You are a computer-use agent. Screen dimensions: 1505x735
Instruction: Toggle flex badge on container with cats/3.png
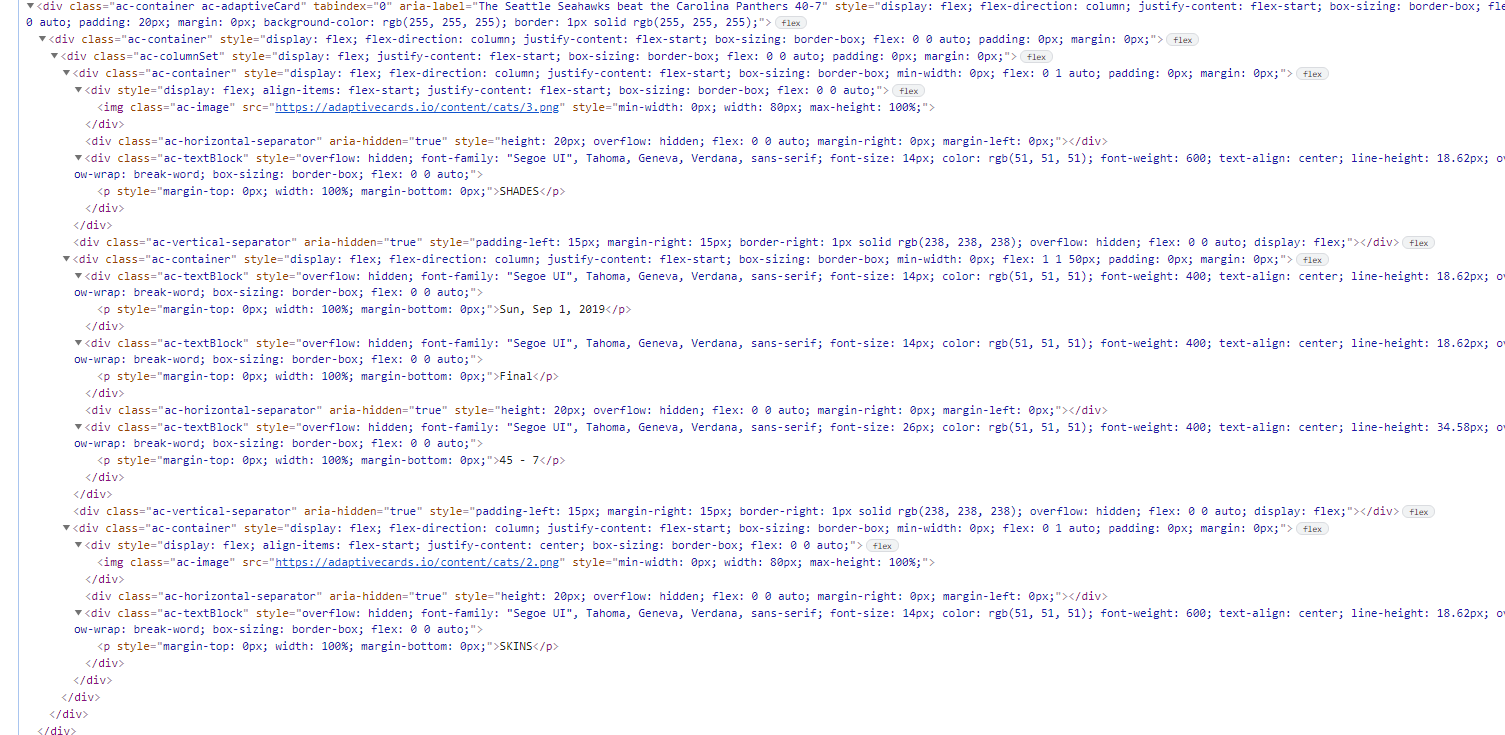click(1312, 74)
